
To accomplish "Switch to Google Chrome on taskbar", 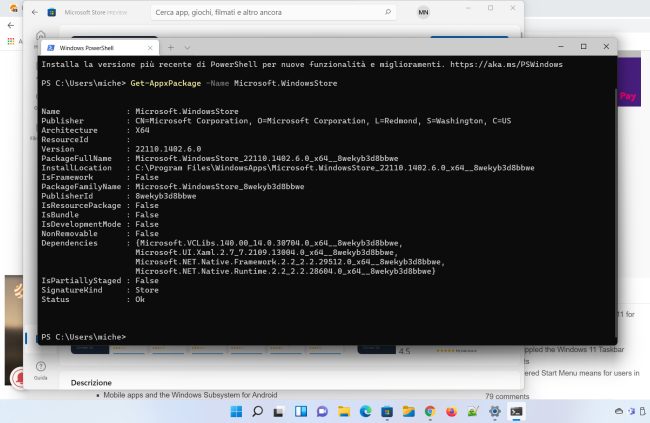I will 430,411.
